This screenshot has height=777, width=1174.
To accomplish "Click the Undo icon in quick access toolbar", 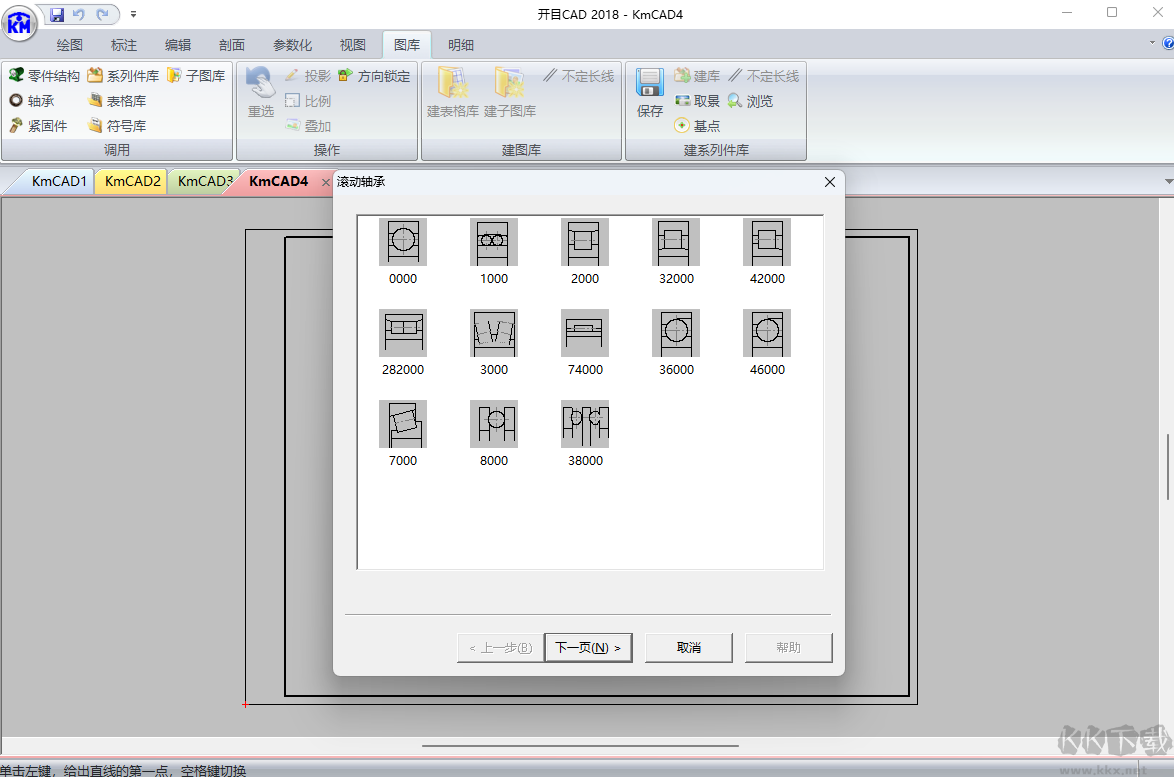I will click(79, 14).
